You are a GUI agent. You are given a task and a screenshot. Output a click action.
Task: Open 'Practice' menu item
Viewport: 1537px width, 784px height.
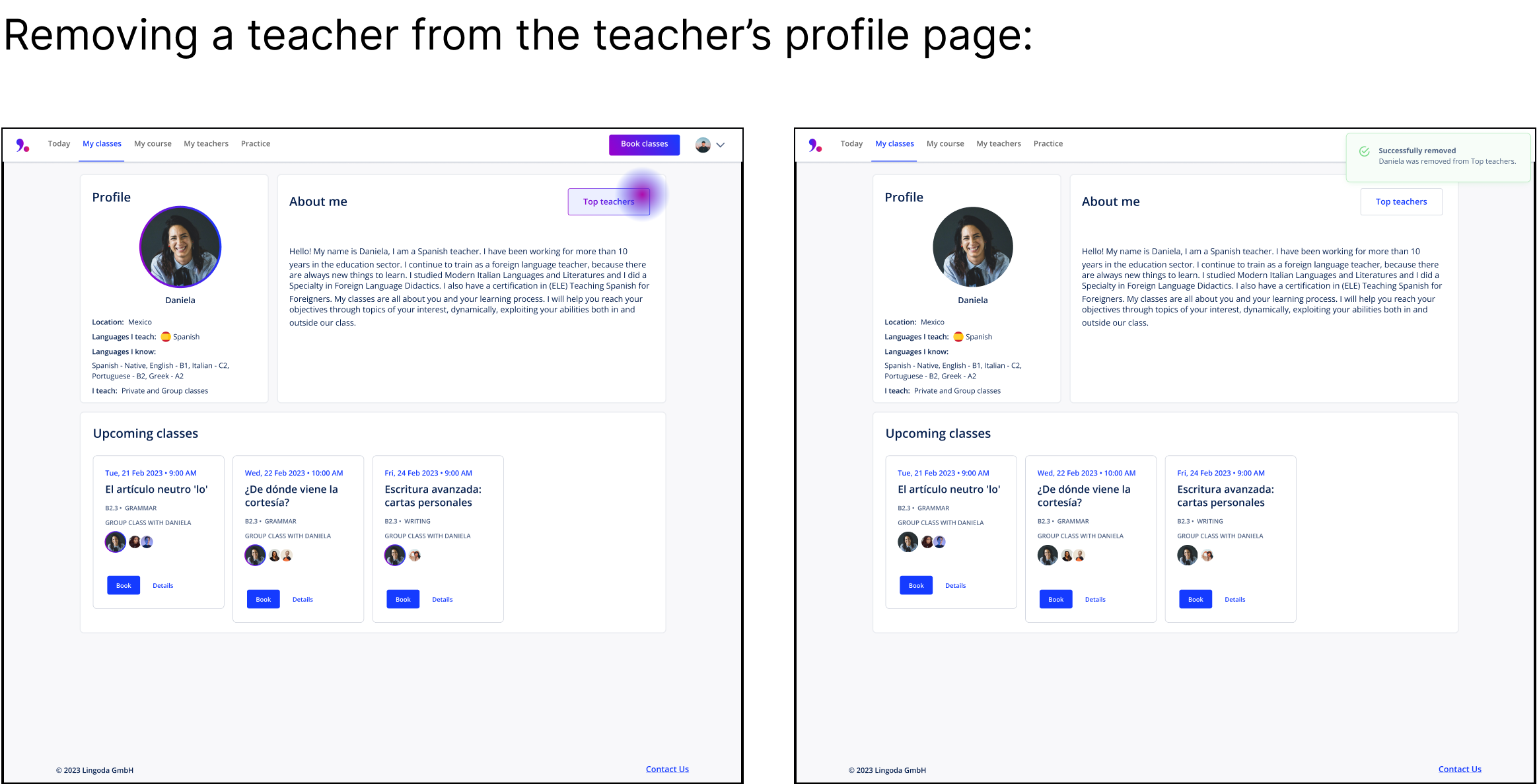tap(255, 143)
